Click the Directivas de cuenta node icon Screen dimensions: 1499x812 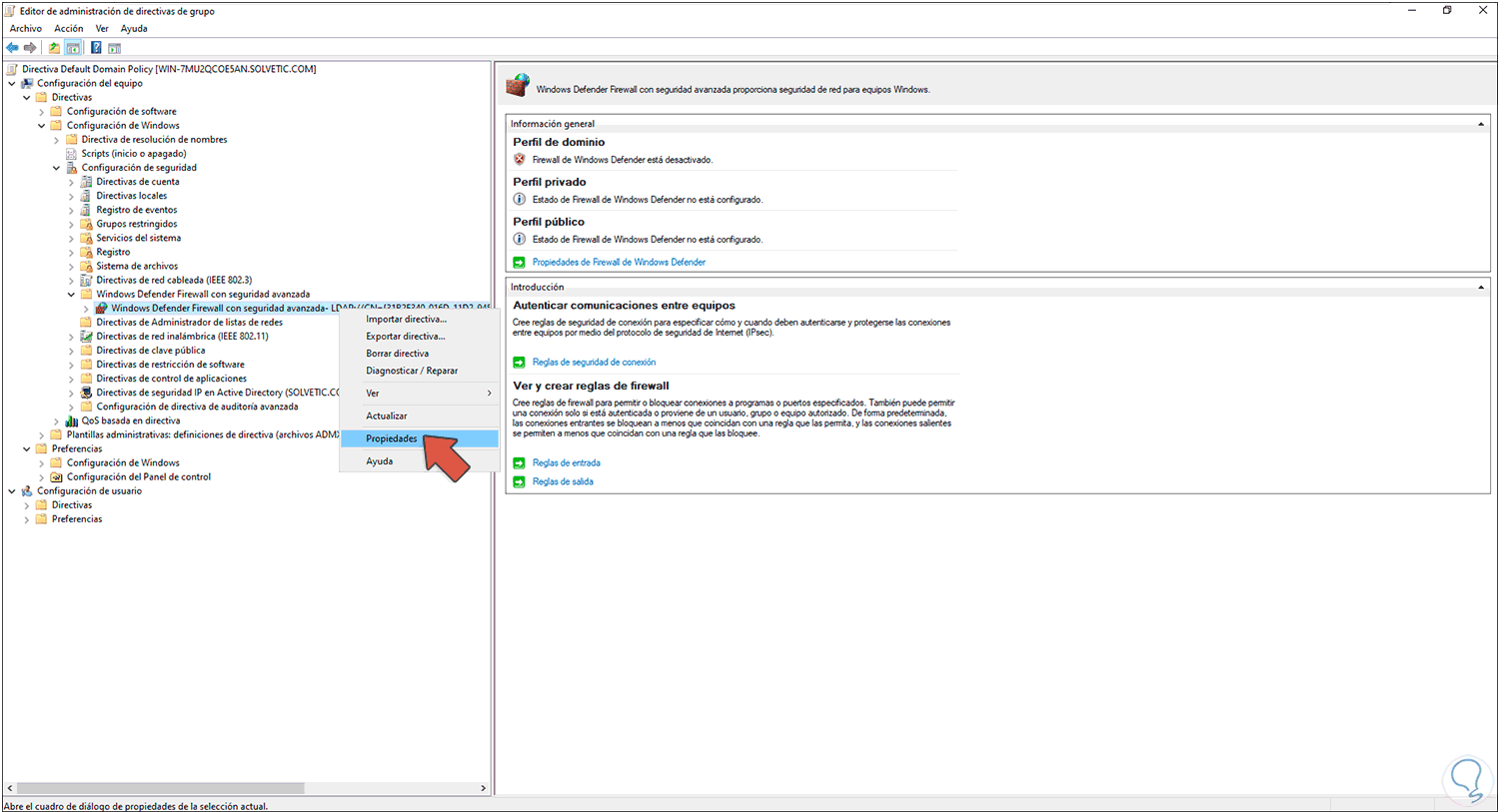[87, 182]
